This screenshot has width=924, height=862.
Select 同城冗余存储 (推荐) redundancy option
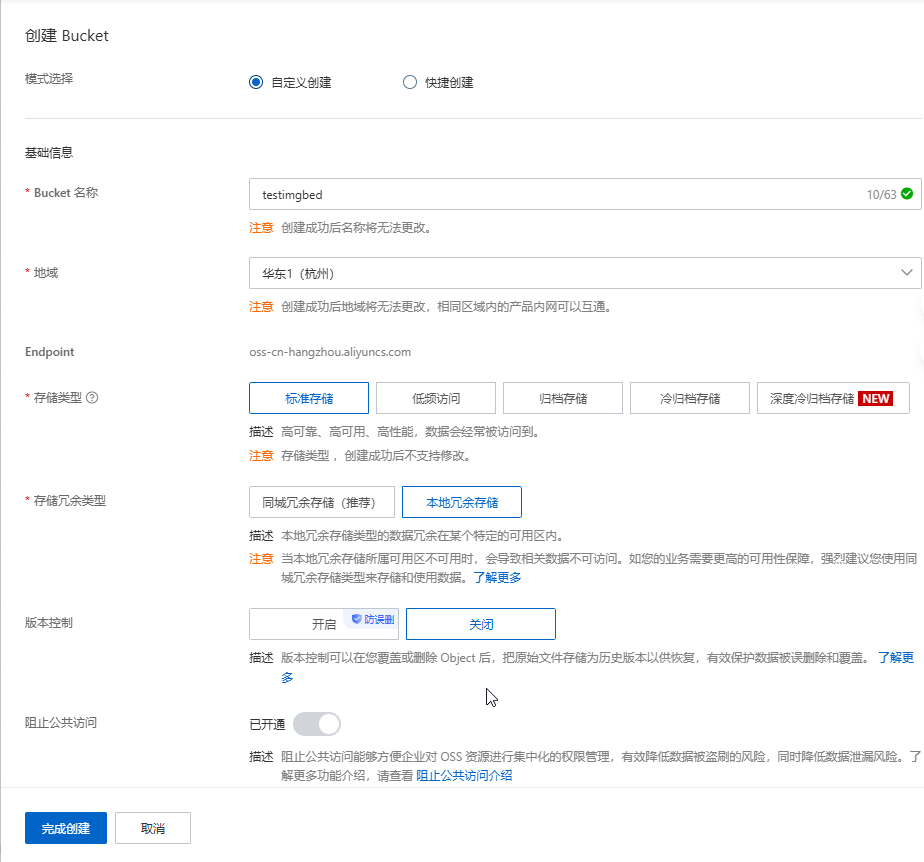(321, 502)
